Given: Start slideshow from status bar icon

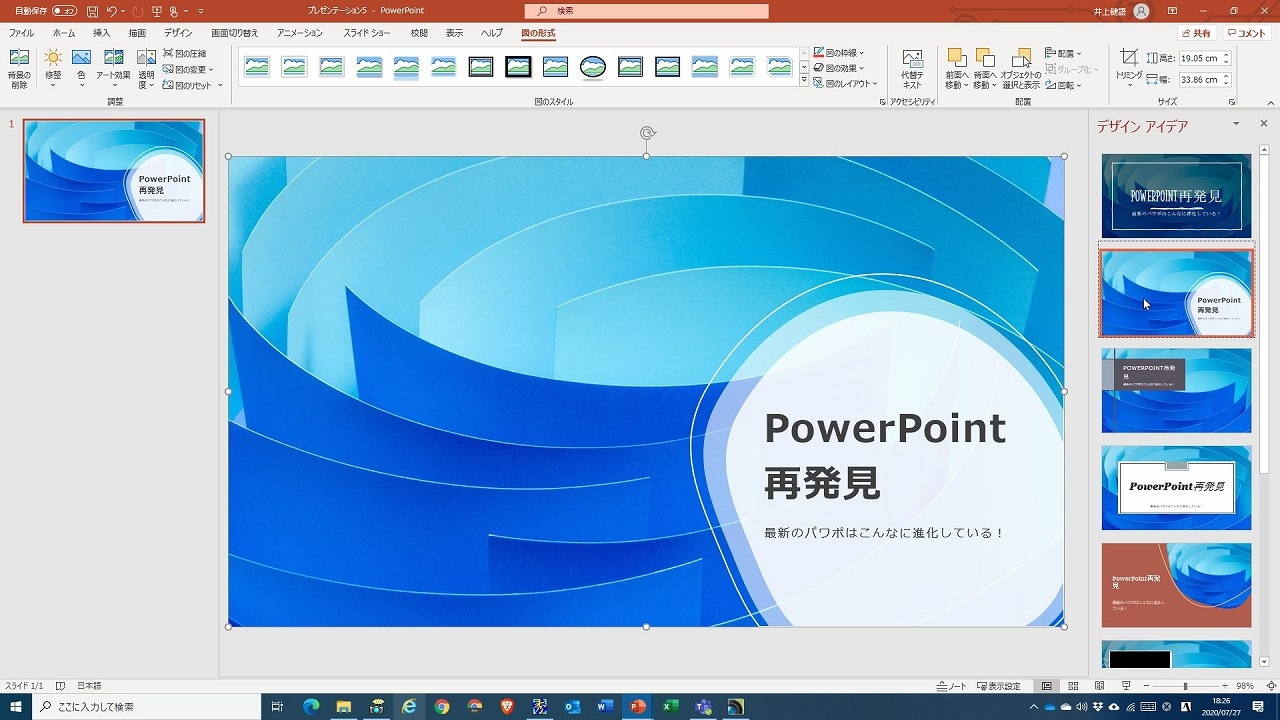Looking at the screenshot, I should [x=1126, y=686].
